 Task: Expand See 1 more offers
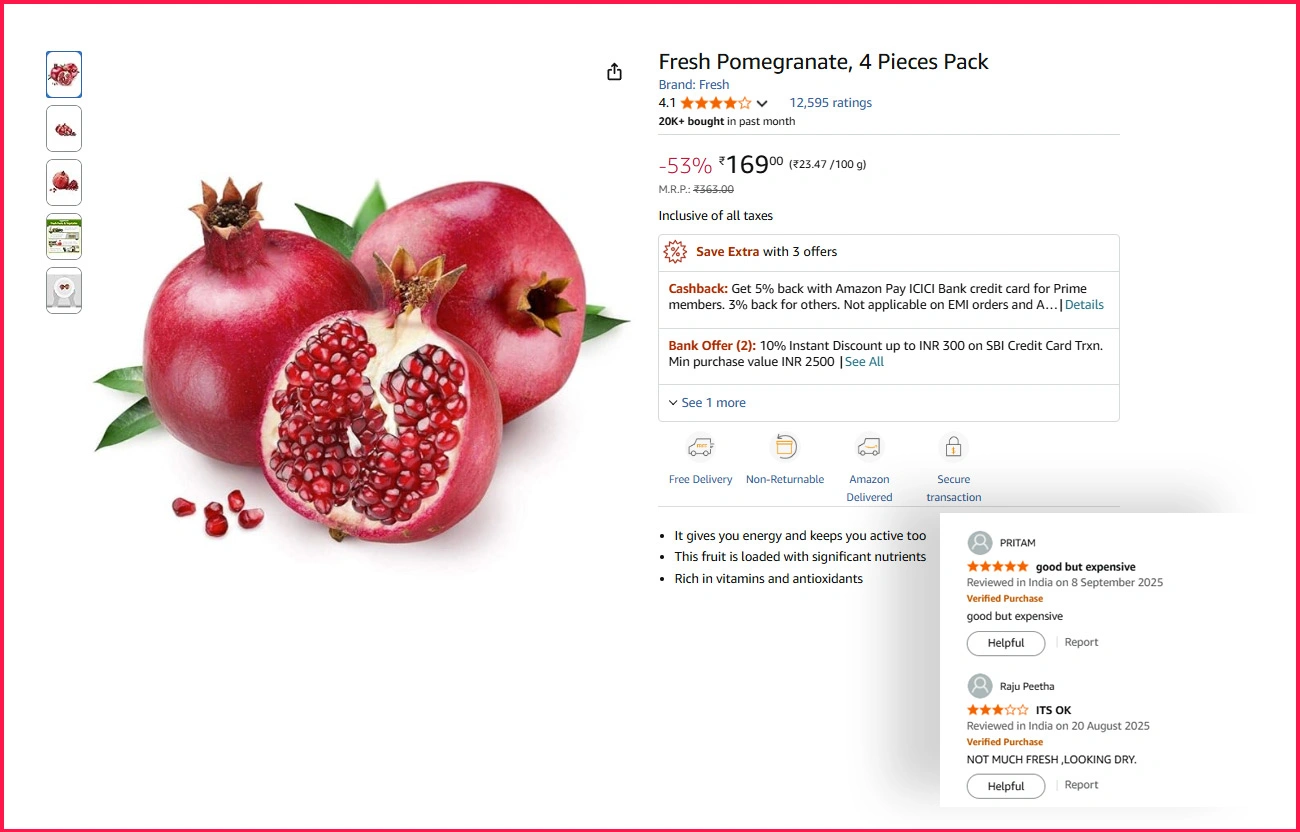point(708,403)
